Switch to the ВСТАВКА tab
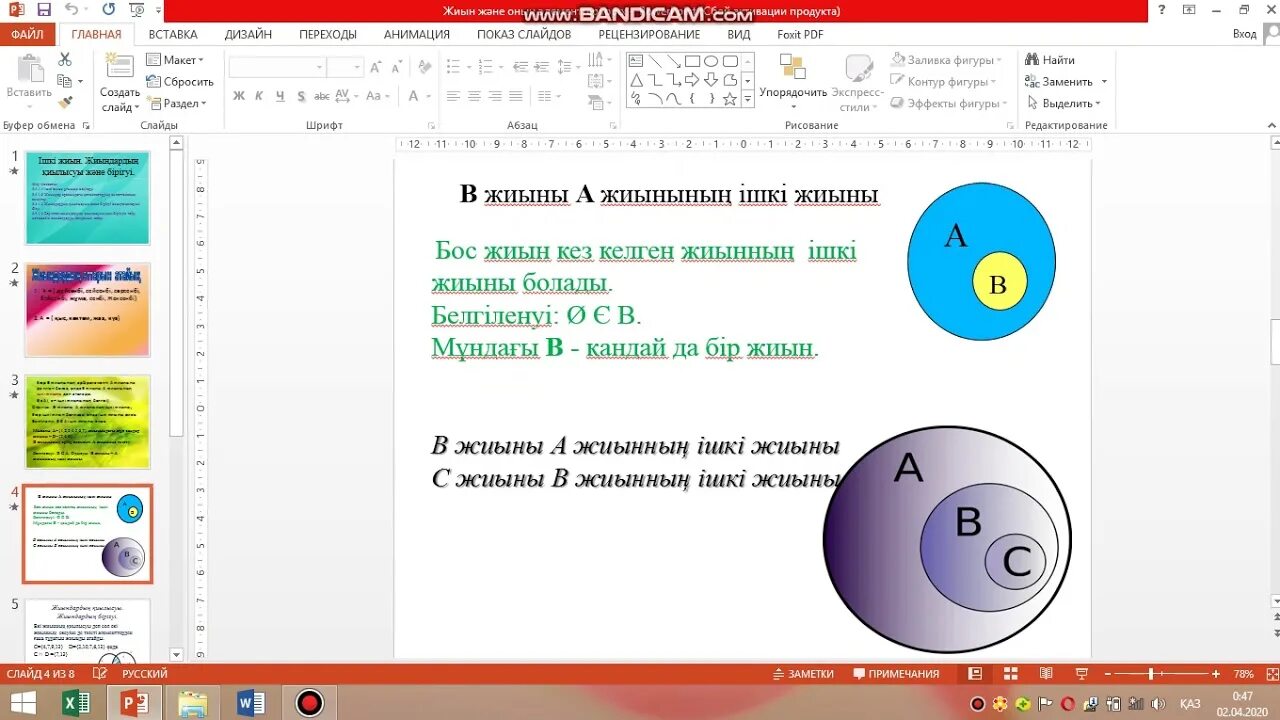 (x=173, y=34)
